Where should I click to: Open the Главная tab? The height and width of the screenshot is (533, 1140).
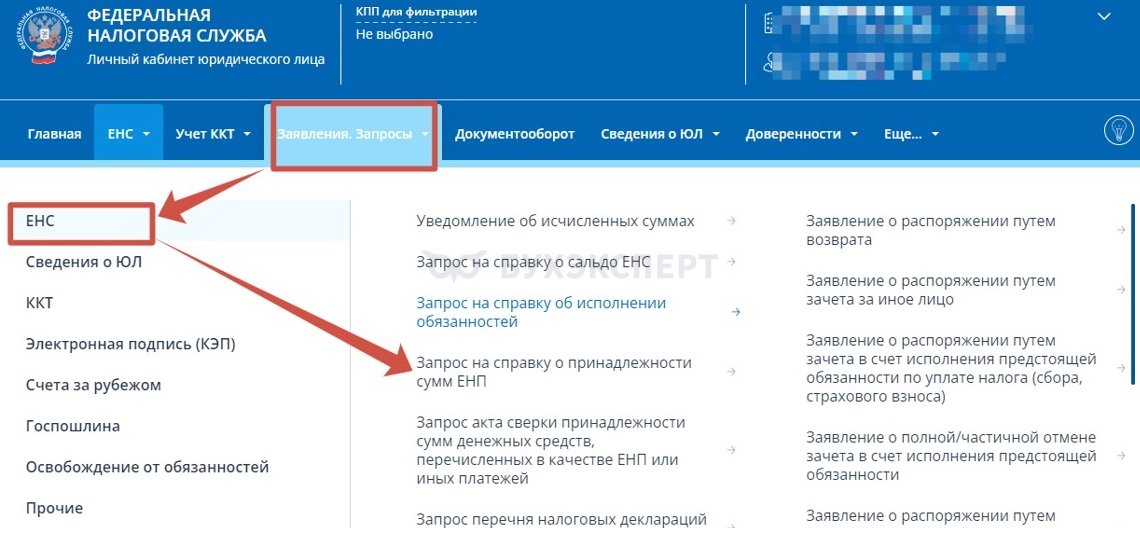pyautogui.click(x=55, y=134)
